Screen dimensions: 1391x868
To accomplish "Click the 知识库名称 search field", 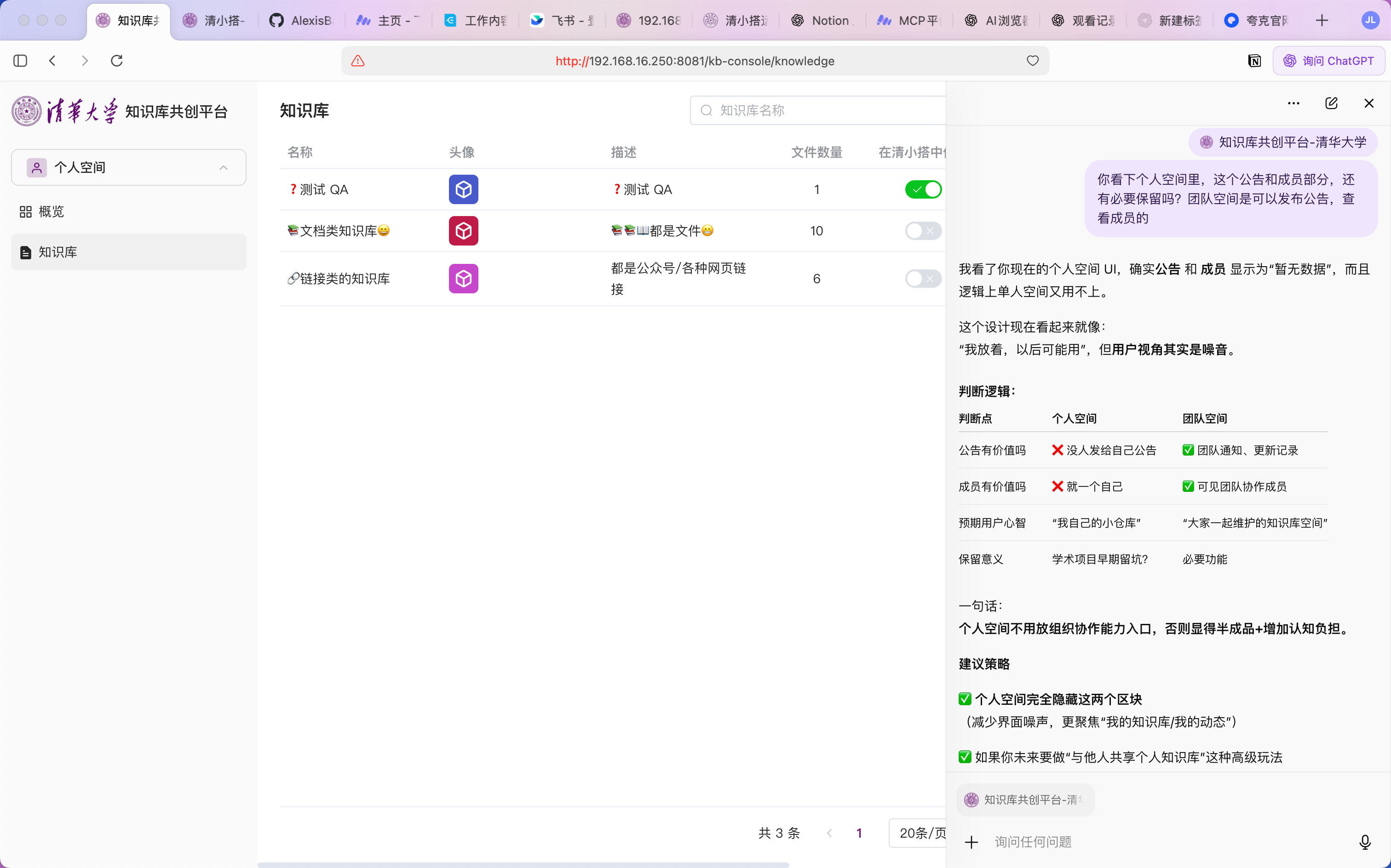I will 818,110.
